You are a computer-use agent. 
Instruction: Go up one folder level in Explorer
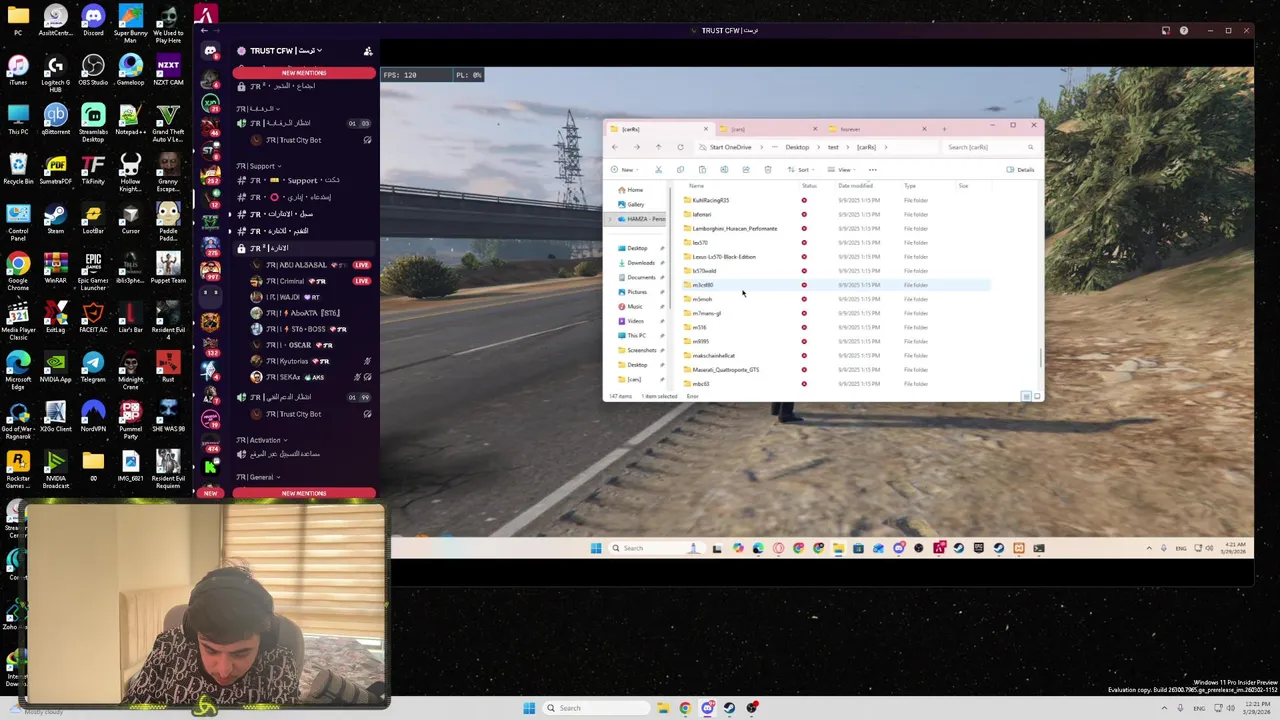(x=658, y=147)
